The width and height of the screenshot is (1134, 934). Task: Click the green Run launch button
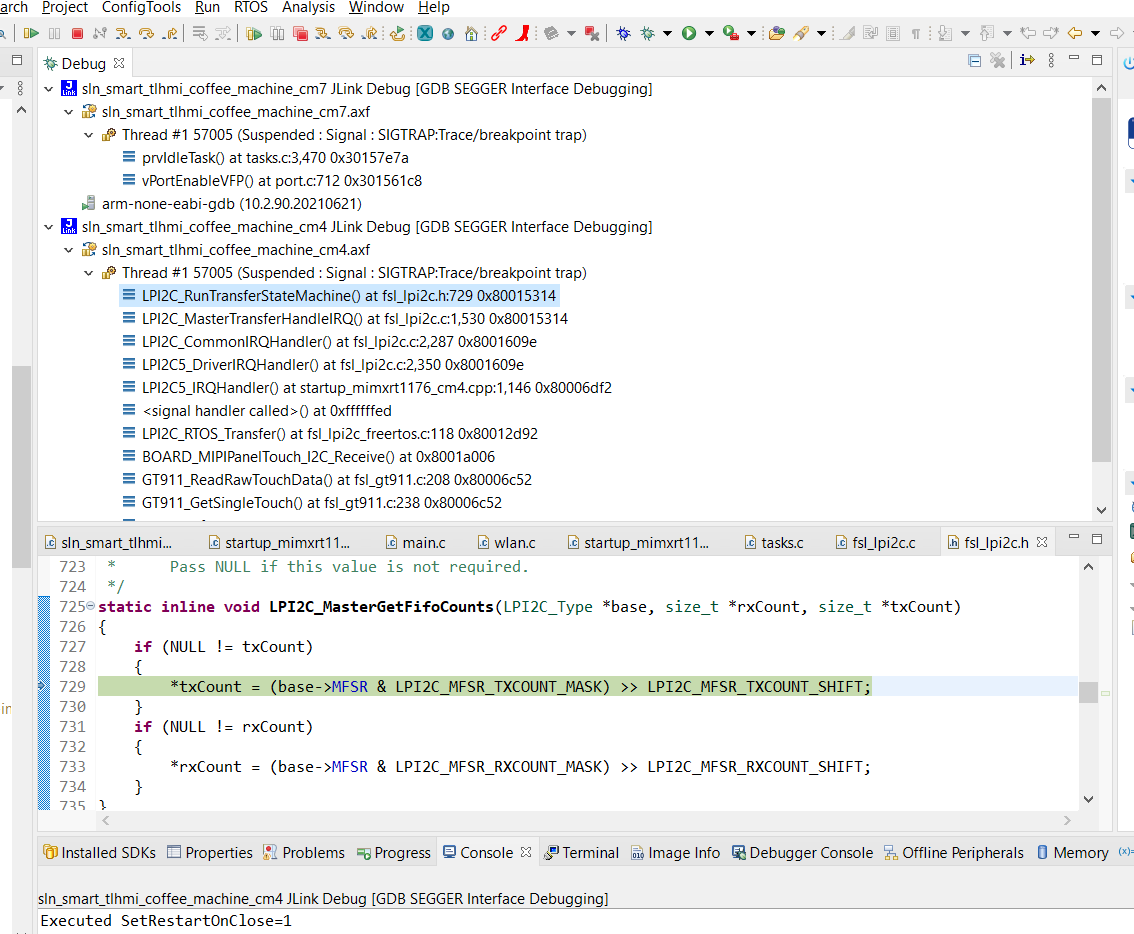(x=689, y=33)
